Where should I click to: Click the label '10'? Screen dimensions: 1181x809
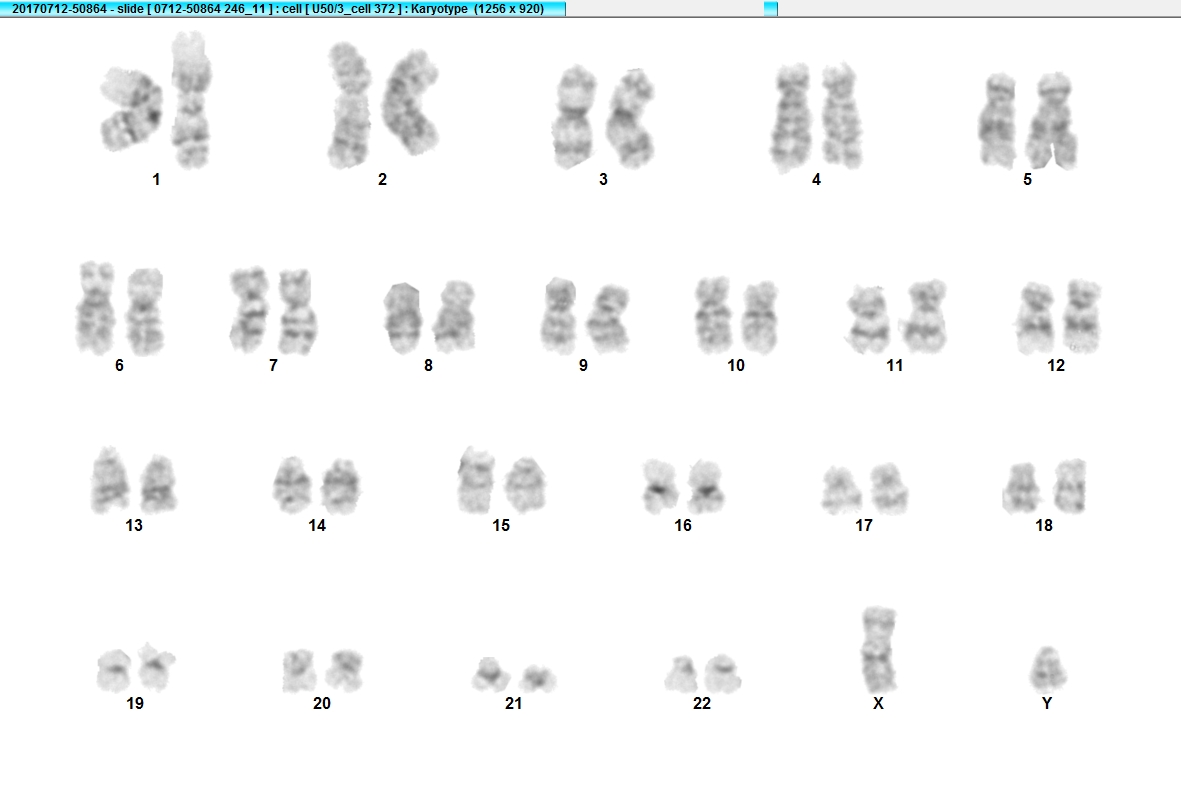[736, 365]
